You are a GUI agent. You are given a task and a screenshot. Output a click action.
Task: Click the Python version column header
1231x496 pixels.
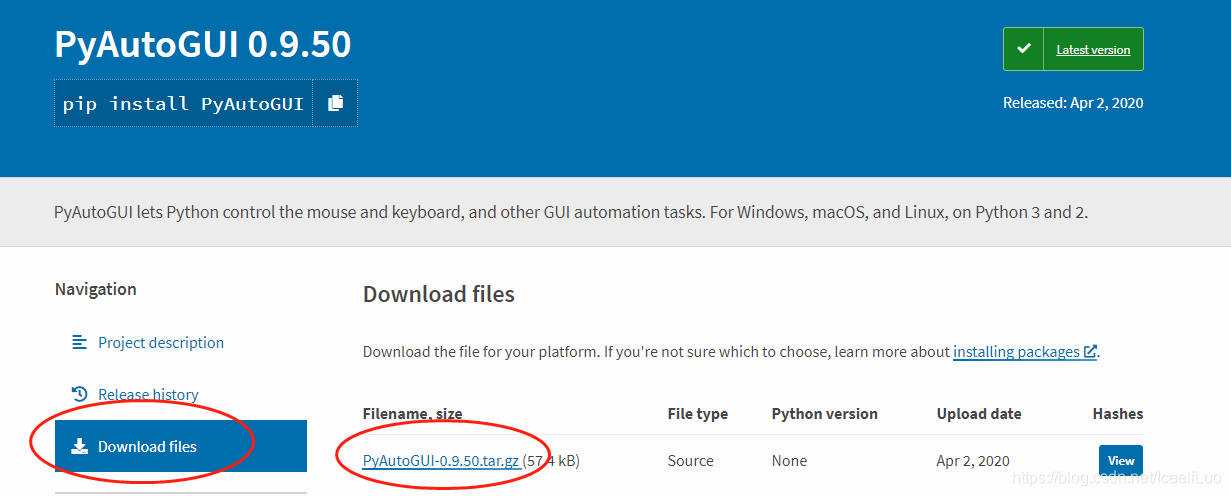point(825,414)
